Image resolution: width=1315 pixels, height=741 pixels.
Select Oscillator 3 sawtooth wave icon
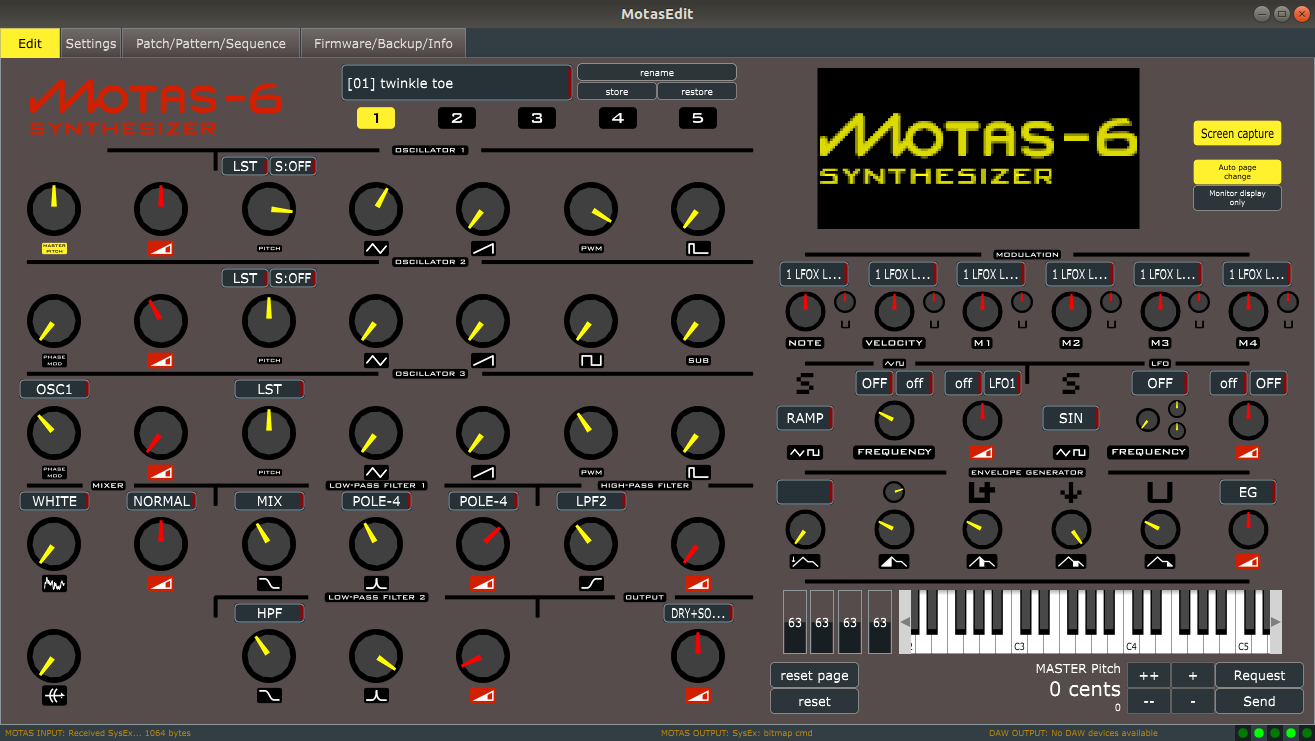483,472
